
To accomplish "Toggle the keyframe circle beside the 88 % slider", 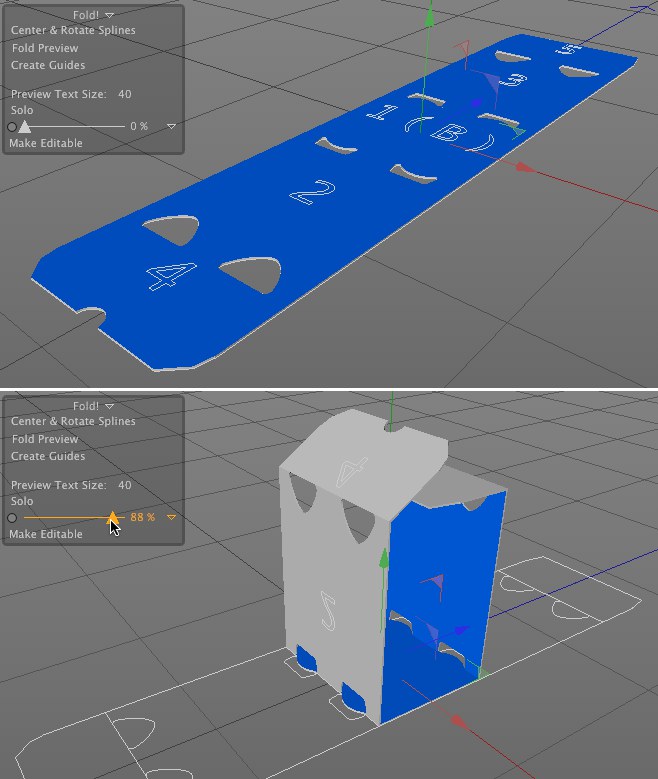I will pos(12,518).
